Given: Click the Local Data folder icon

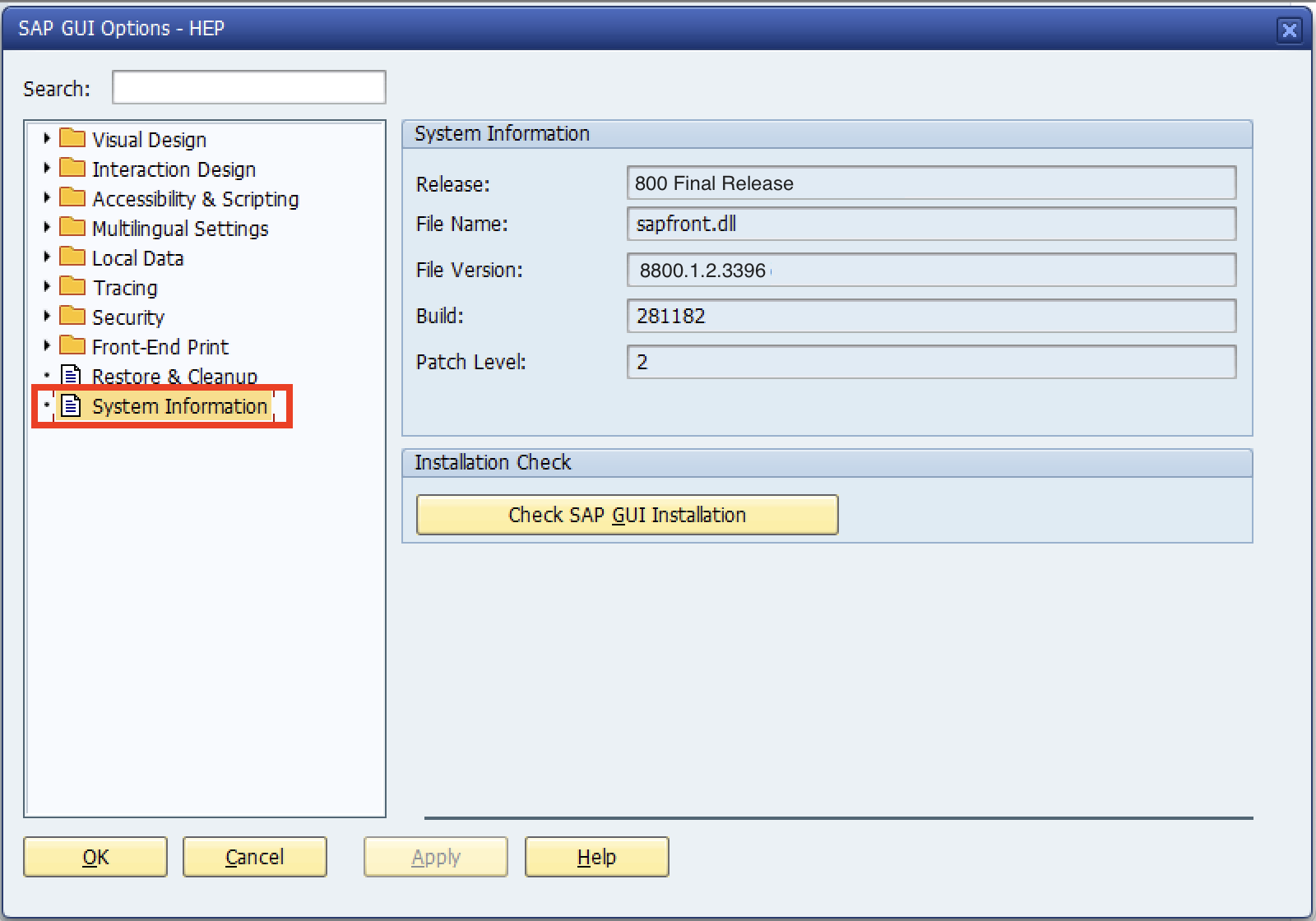Looking at the screenshot, I should point(72,257).
